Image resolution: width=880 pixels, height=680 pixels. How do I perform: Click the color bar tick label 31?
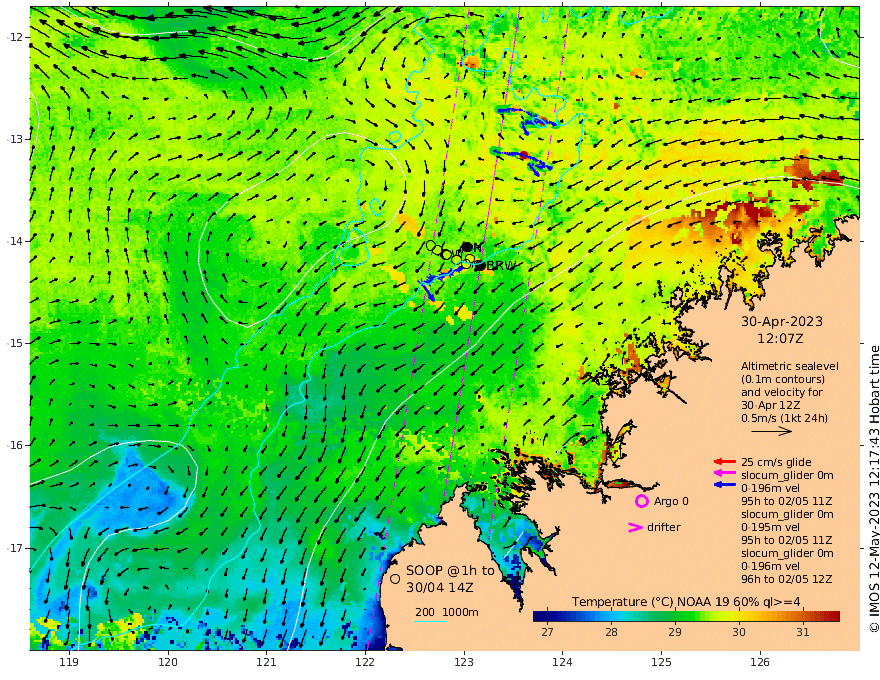click(803, 632)
